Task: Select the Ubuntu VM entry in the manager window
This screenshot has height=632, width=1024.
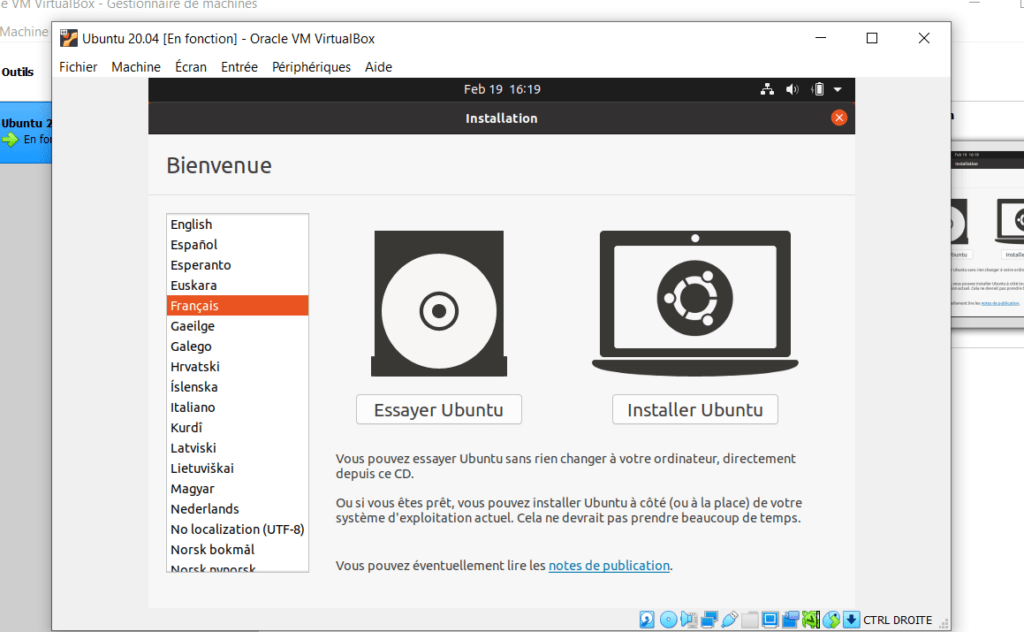Action: point(26,131)
